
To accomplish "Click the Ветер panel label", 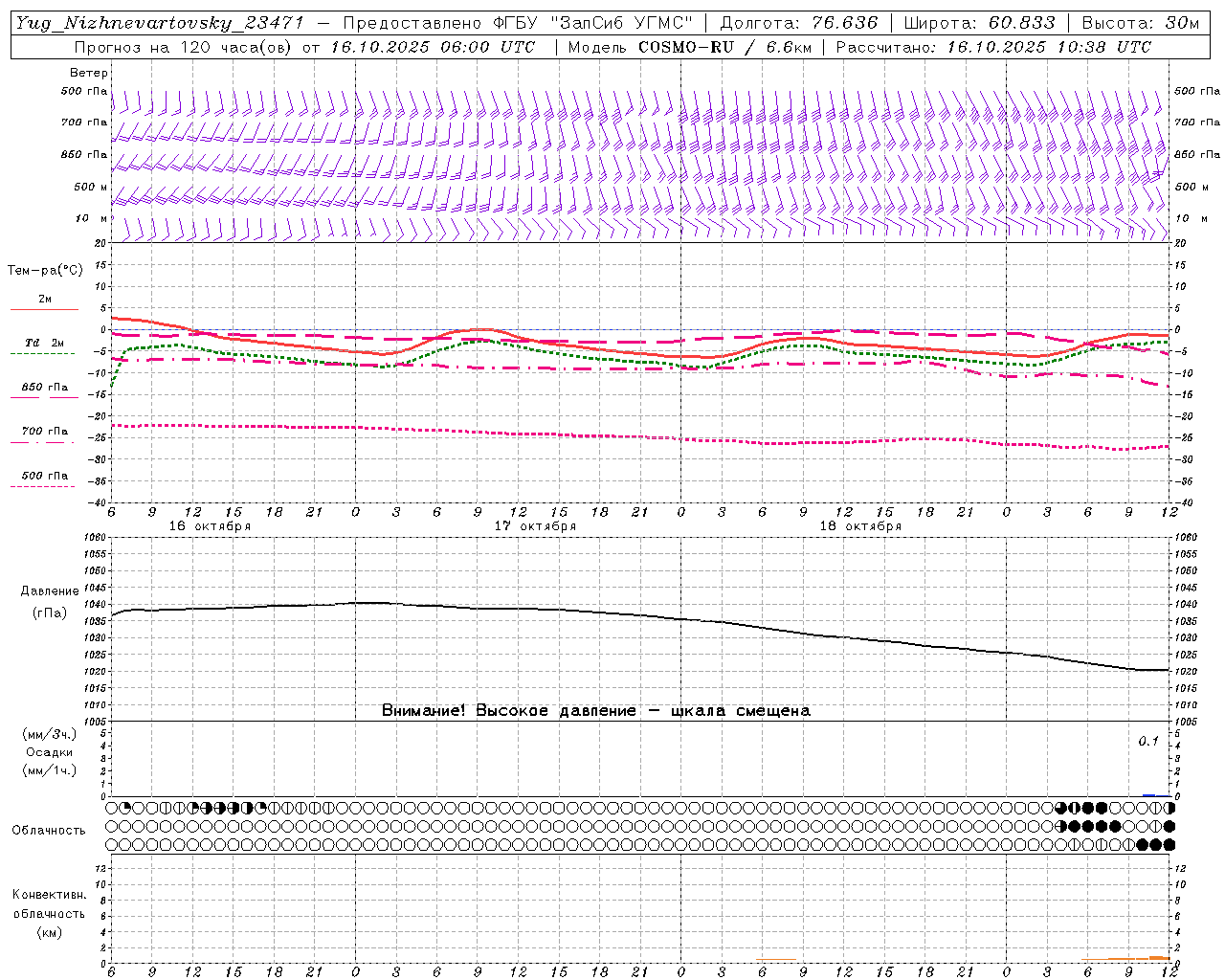I will pyautogui.click(x=89, y=73).
